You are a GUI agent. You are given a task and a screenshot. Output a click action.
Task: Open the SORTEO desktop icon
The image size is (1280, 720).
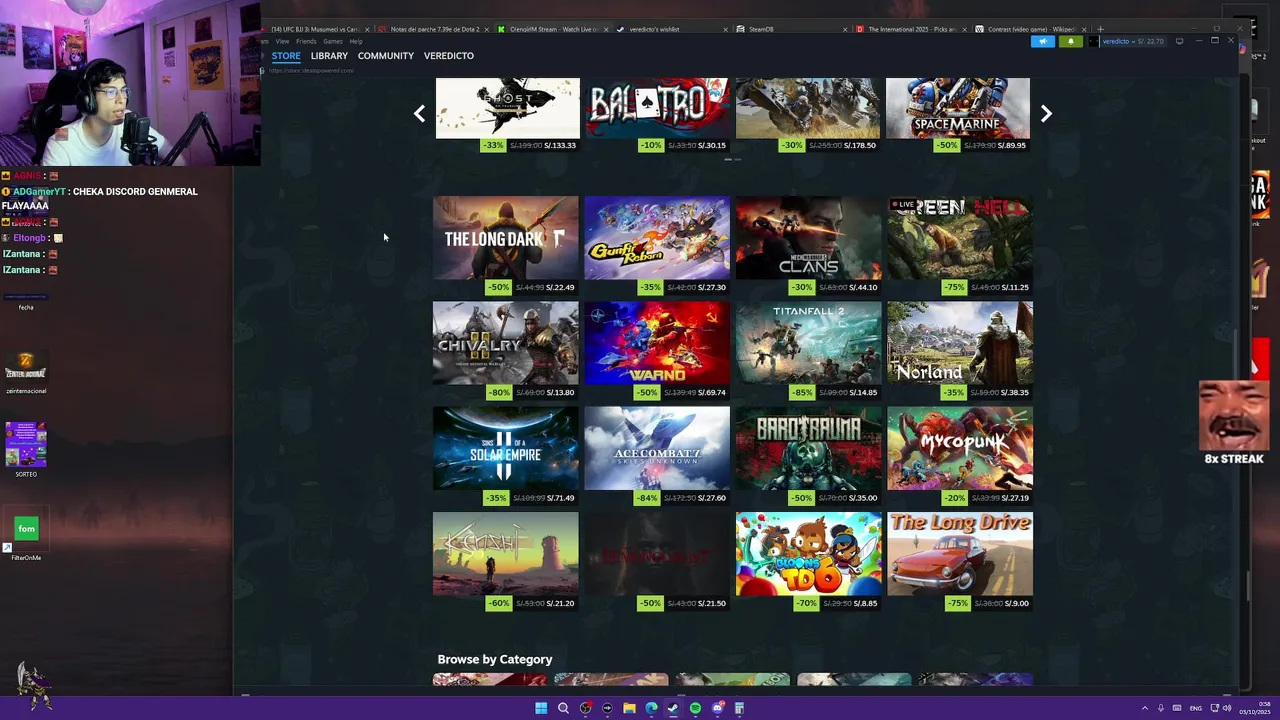click(x=26, y=449)
